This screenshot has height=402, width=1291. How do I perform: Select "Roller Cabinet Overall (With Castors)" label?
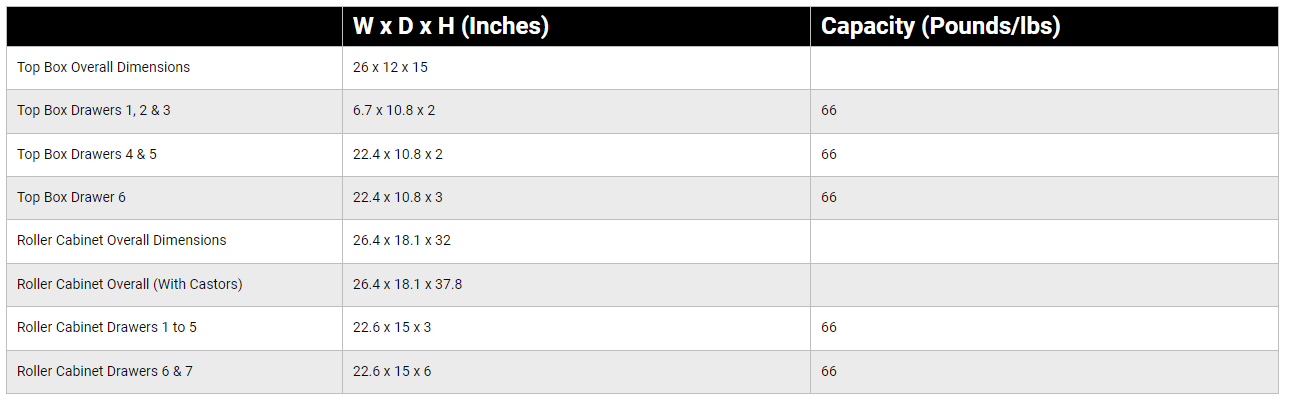[130, 285]
